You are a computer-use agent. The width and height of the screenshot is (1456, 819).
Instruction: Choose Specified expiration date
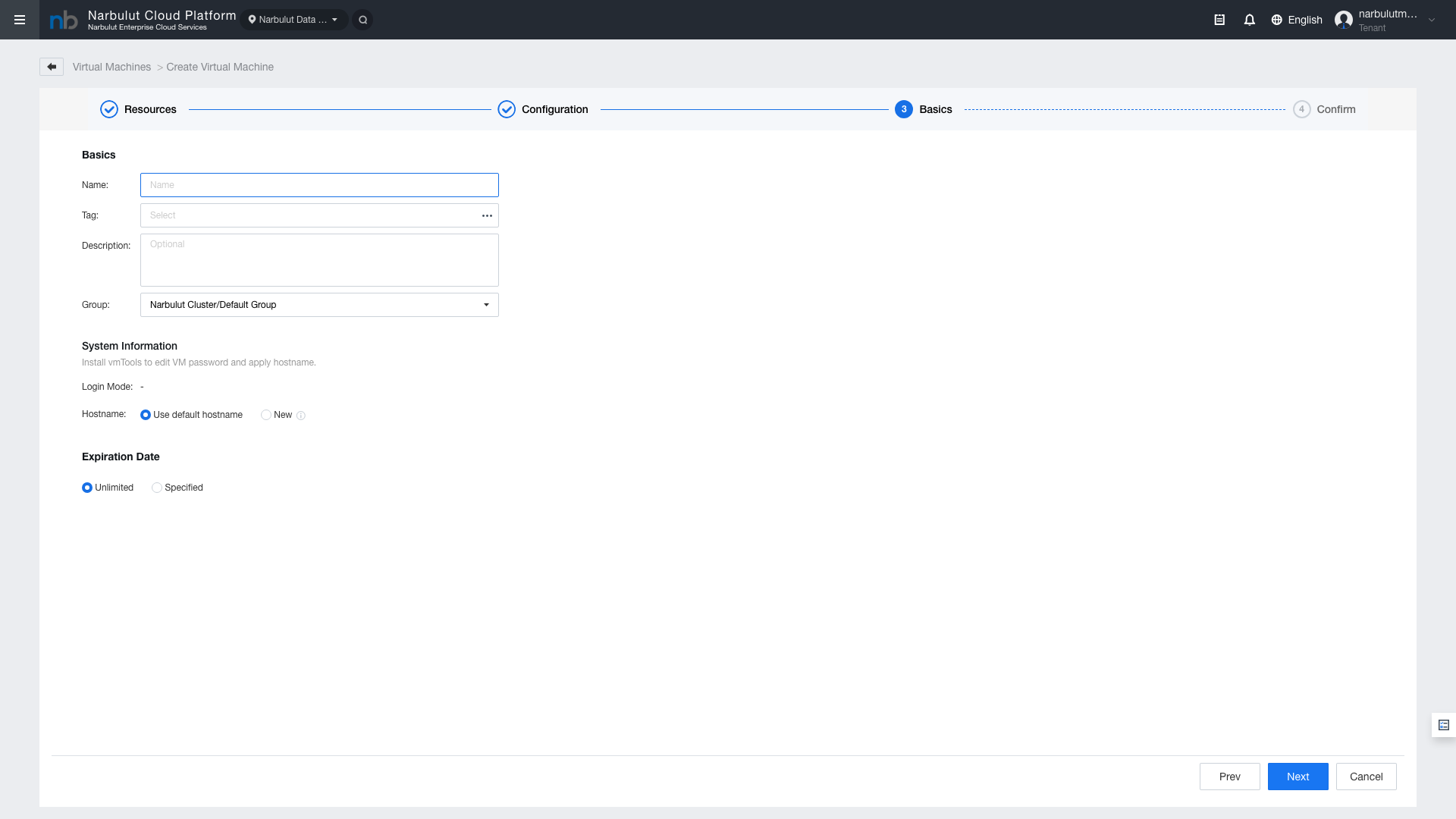pyautogui.click(x=177, y=488)
